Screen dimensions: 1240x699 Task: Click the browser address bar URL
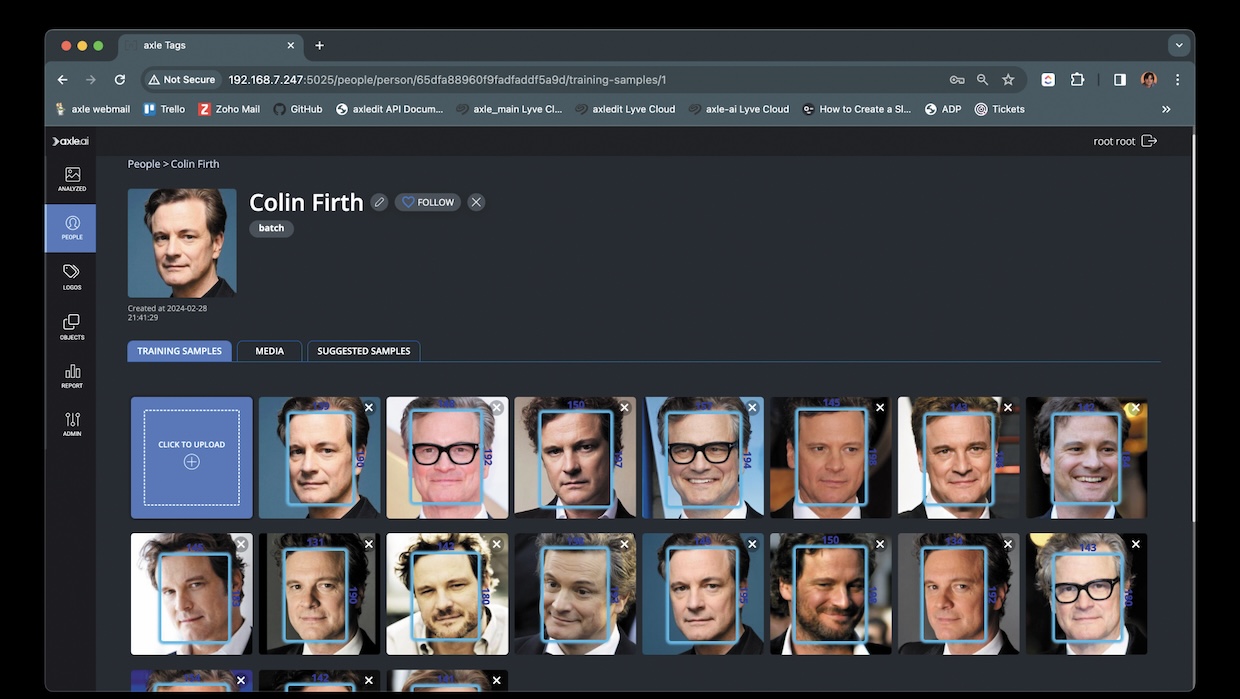447,80
